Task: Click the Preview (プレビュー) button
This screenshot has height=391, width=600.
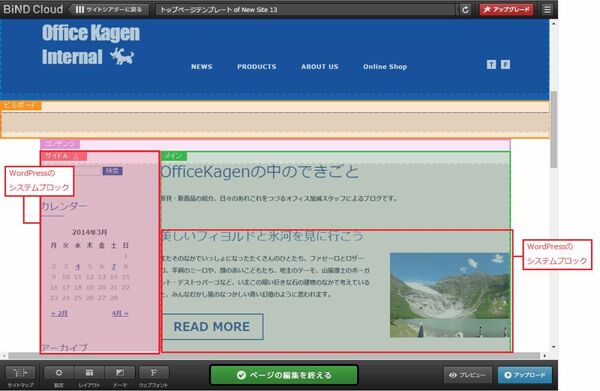Action: coord(468,375)
